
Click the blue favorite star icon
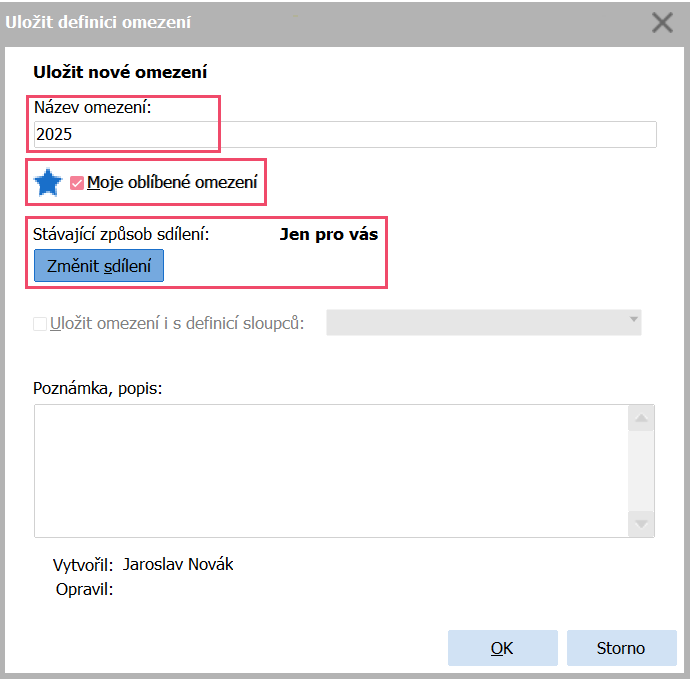pyautogui.click(x=47, y=183)
